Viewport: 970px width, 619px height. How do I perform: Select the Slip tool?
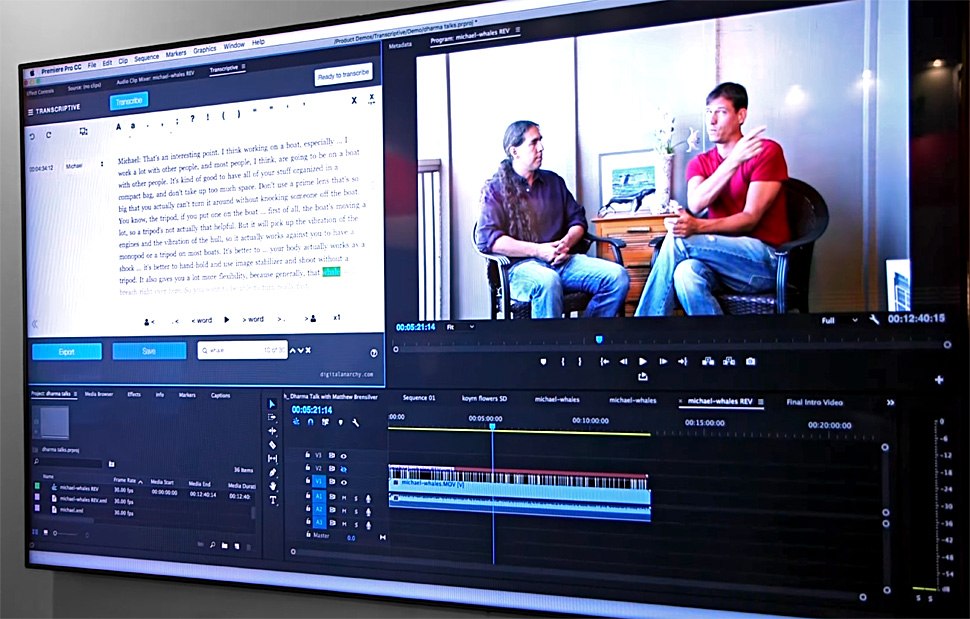[x=272, y=458]
